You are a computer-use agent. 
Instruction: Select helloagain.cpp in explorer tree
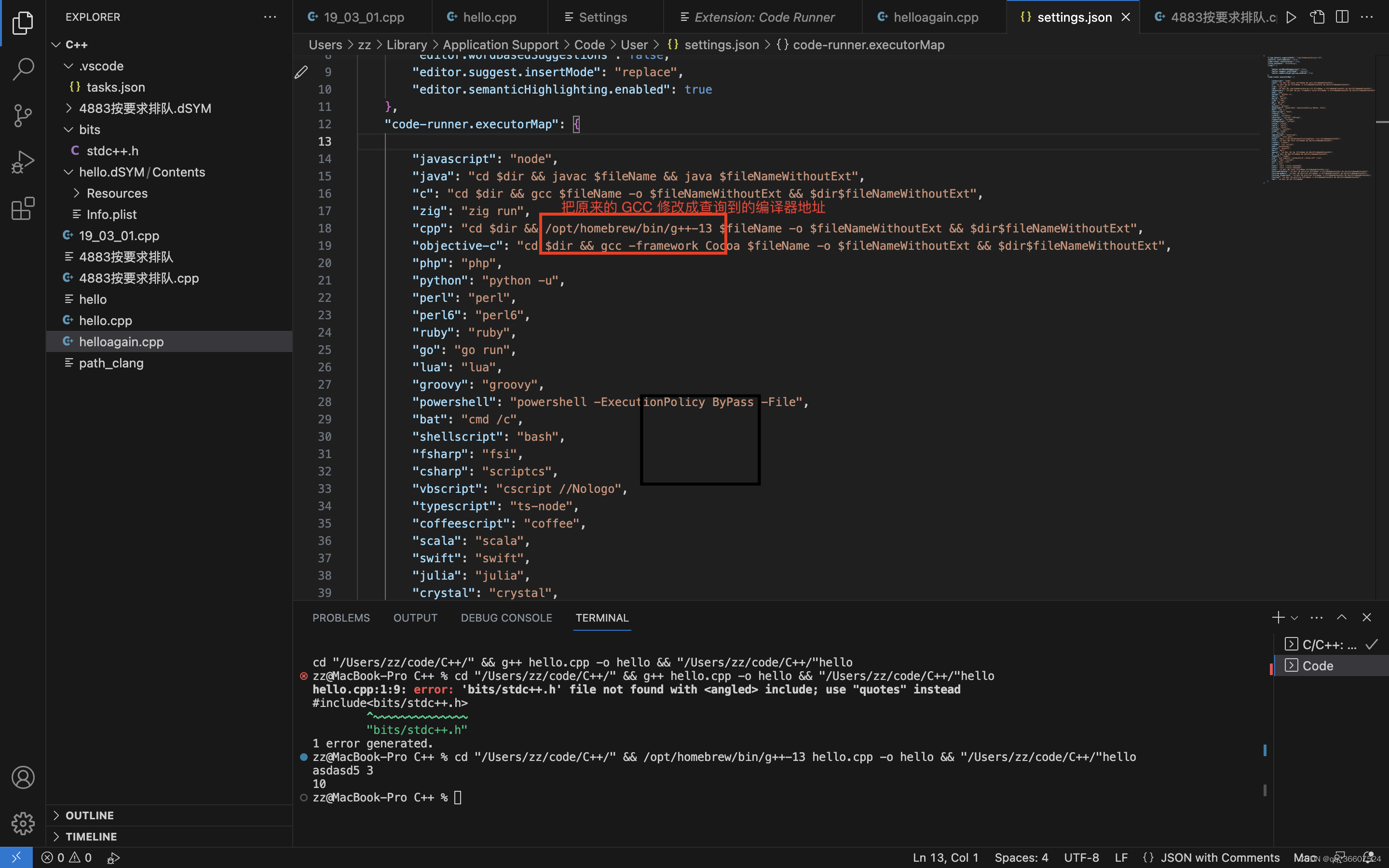[x=169, y=342]
